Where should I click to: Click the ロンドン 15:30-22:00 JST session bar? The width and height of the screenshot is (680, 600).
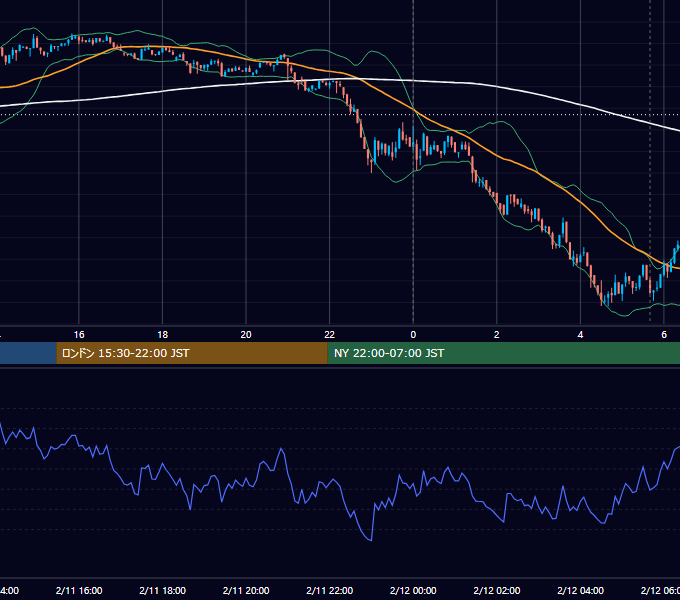click(192, 353)
